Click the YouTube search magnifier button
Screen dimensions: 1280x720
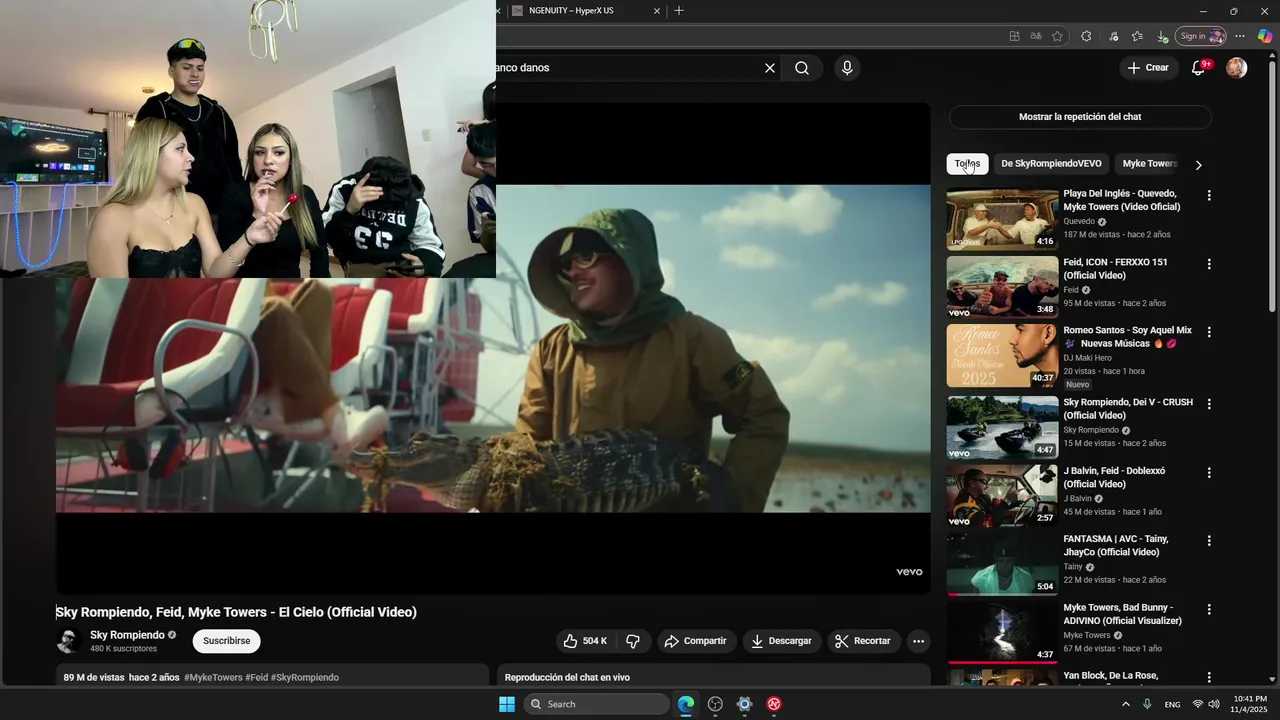802,68
